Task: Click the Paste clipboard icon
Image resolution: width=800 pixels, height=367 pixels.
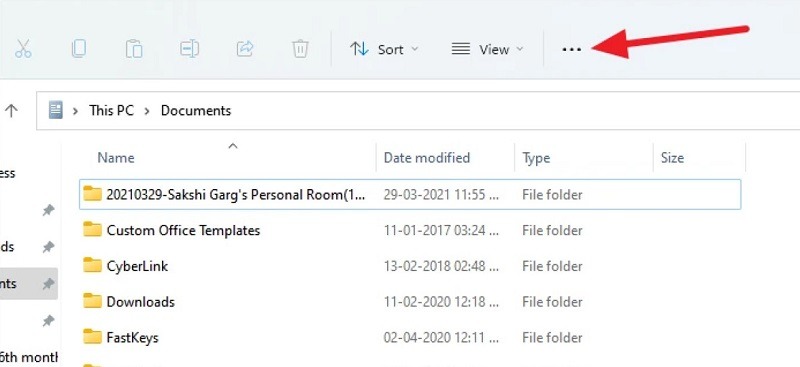Action: tap(134, 49)
